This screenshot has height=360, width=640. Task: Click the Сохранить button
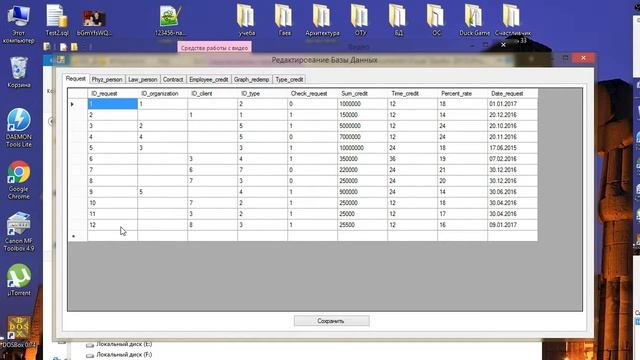pyautogui.click(x=331, y=321)
